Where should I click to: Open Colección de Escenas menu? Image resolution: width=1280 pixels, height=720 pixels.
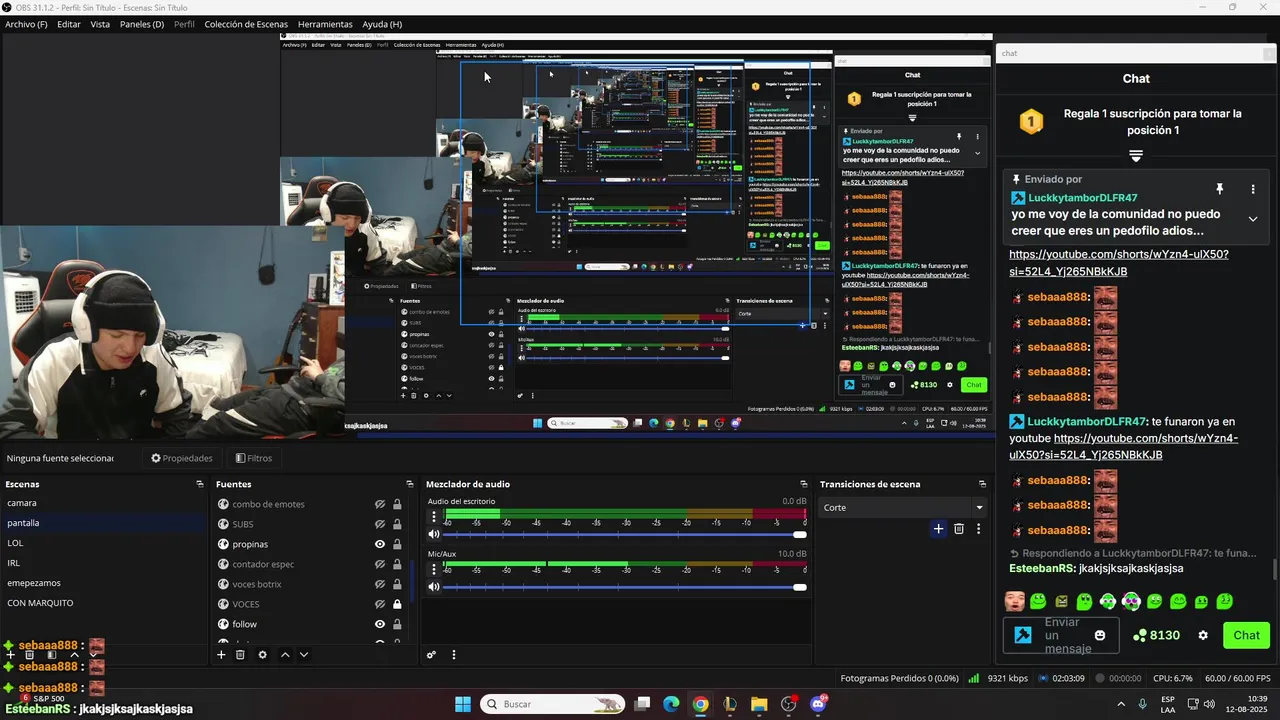pyautogui.click(x=246, y=24)
